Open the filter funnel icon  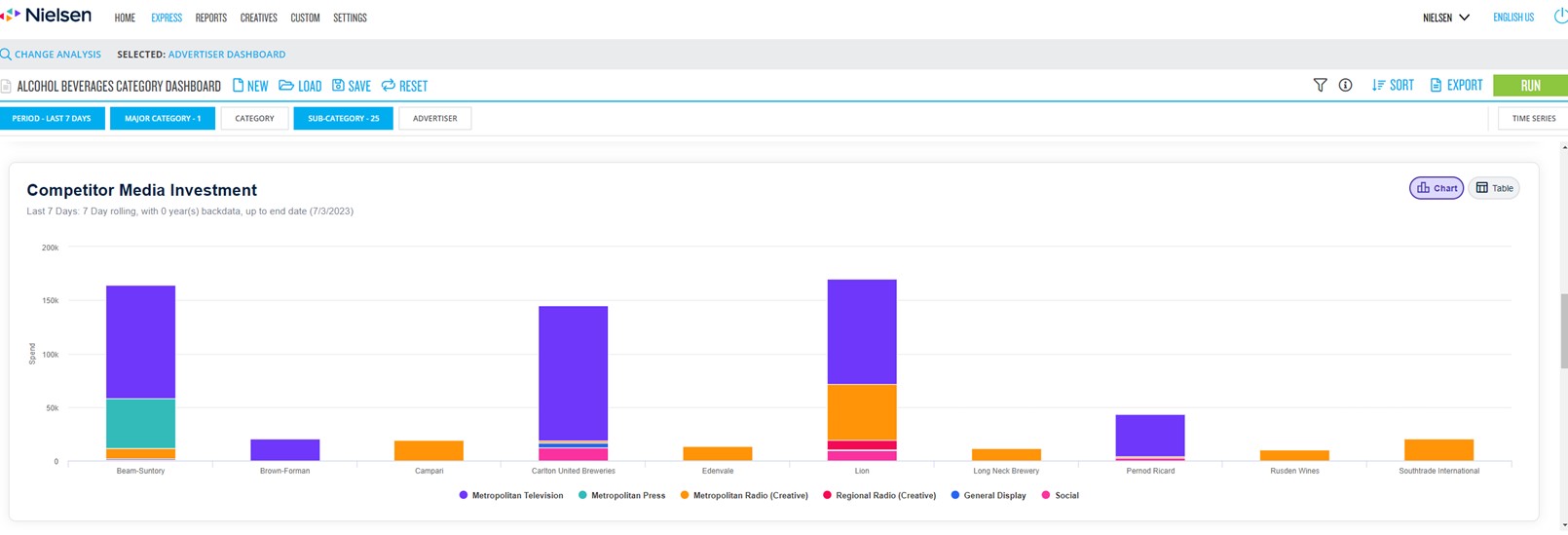click(x=1320, y=86)
